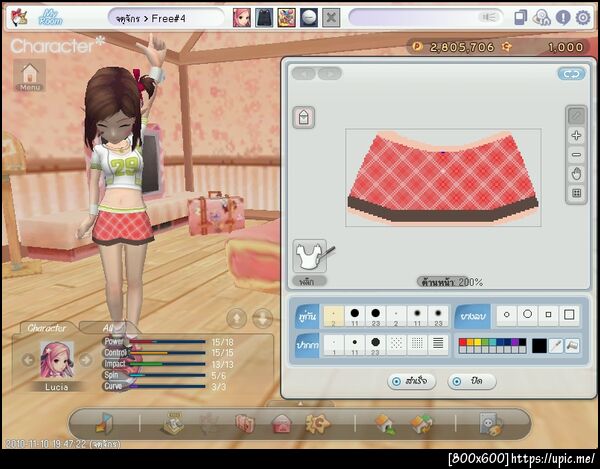This screenshot has height=469, width=600.
Task: Select the soft size 11 brush
Action: click(417, 316)
